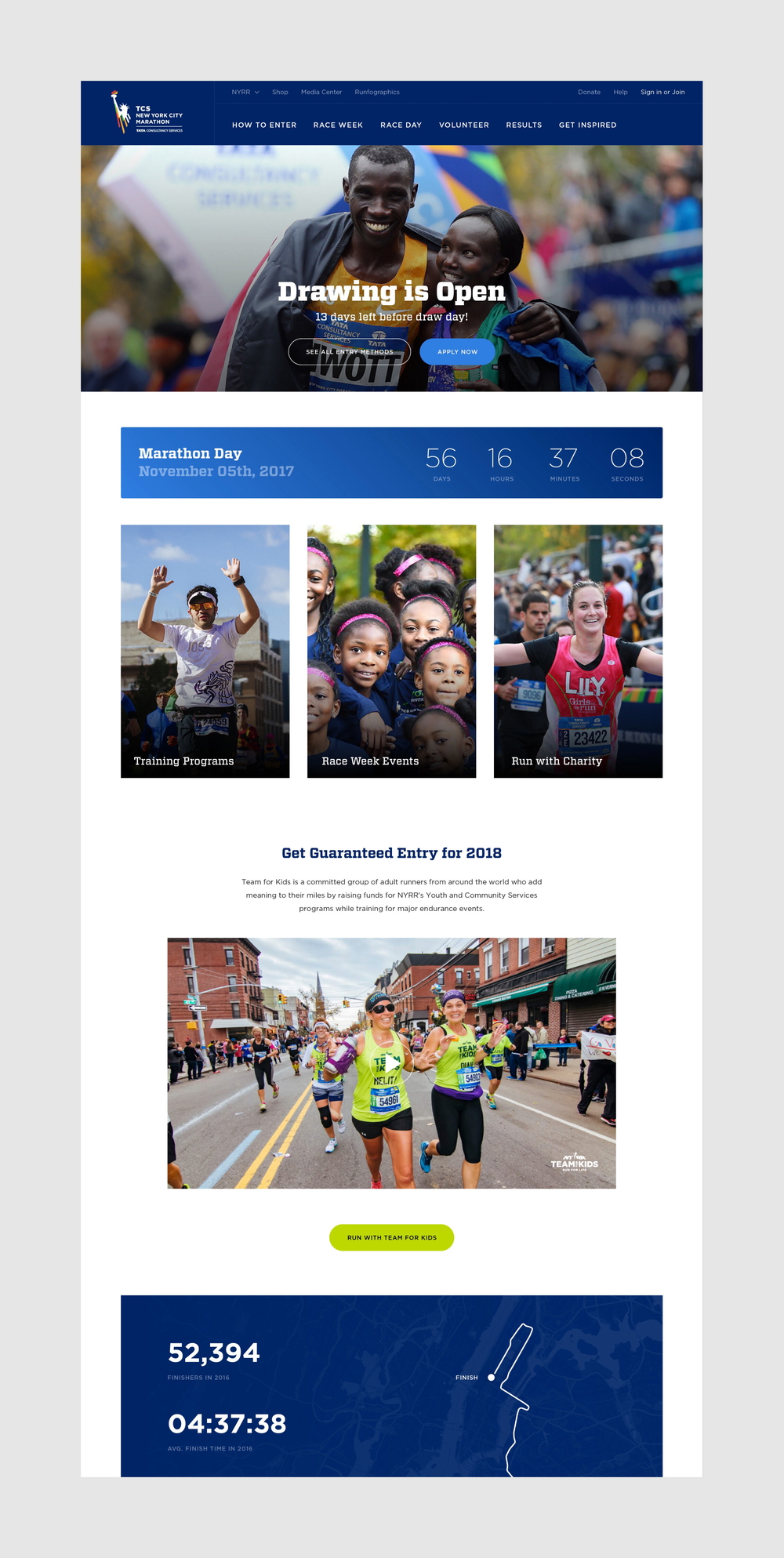Viewport: 784px width, 1558px height.
Task: Click Run with Team for Kids button
Action: click(391, 1237)
